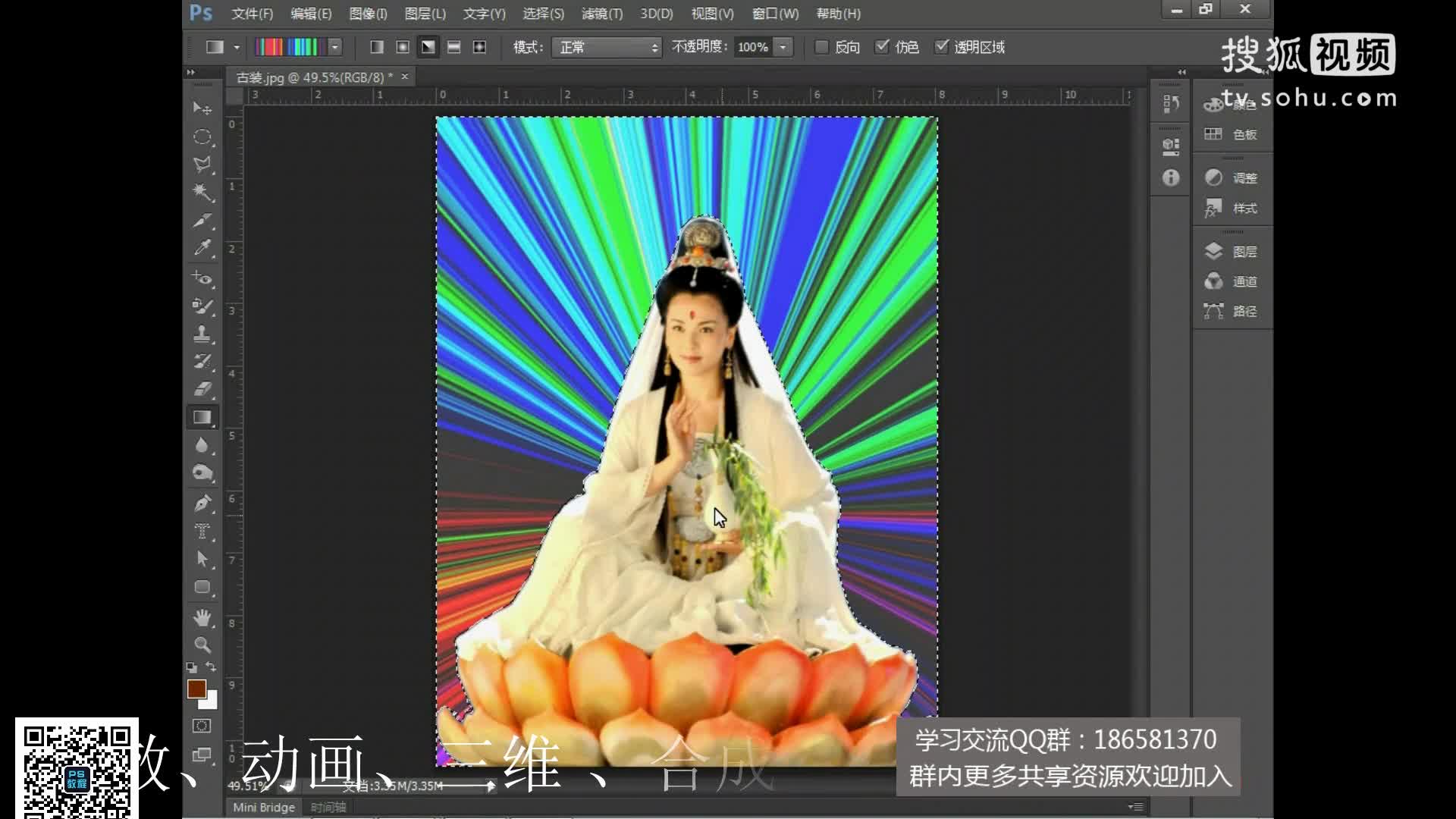Screen dimensions: 1456x819
Task: Click the gradient preview swatch
Action: (x=290, y=47)
